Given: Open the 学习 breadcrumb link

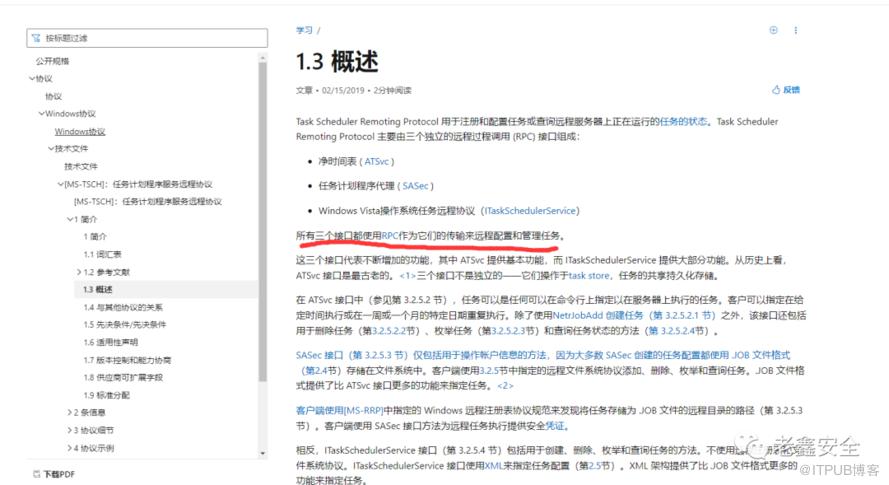Looking at the screenshot, I should click(304, 30).
